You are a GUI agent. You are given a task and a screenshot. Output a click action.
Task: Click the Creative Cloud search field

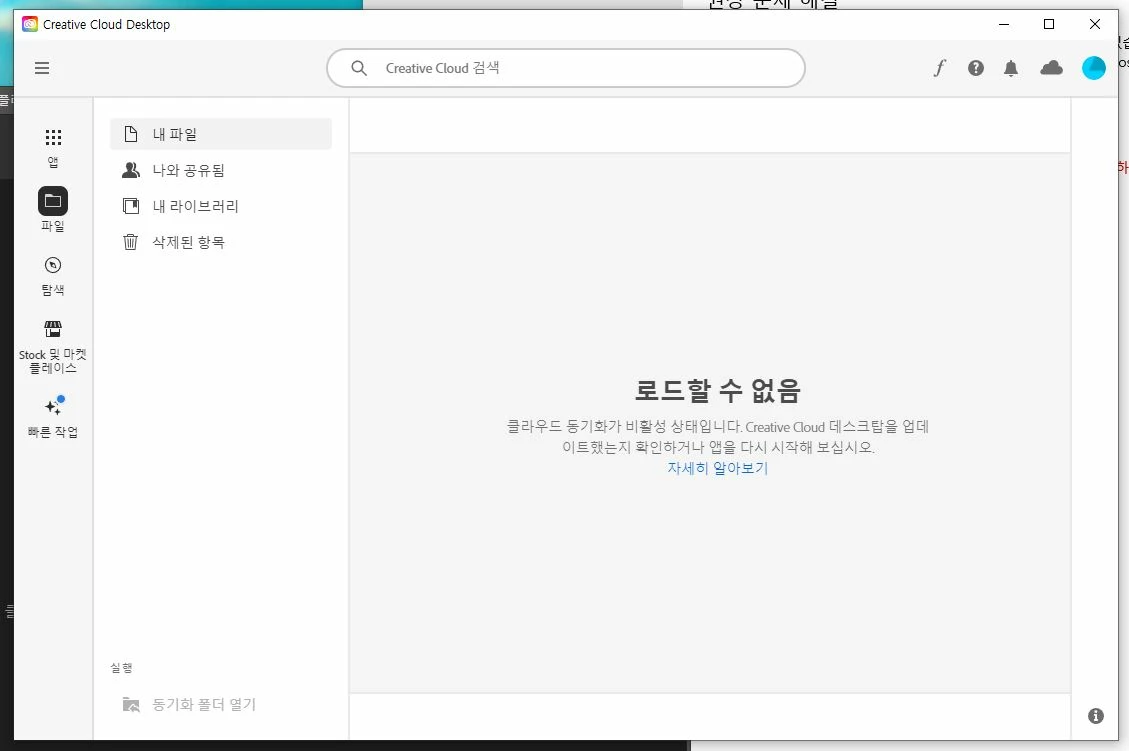[x=565, y=68]
